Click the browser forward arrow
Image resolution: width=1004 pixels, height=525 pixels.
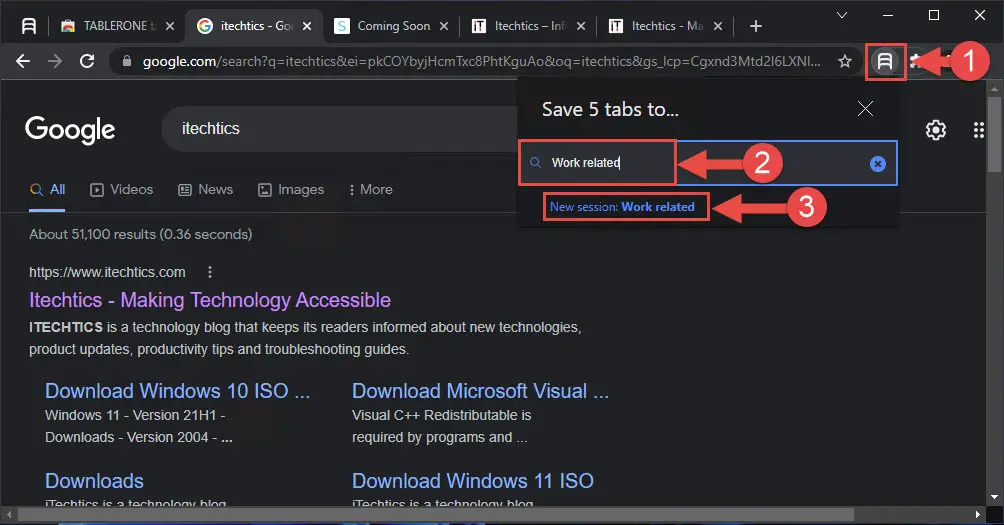pos(55,61)
